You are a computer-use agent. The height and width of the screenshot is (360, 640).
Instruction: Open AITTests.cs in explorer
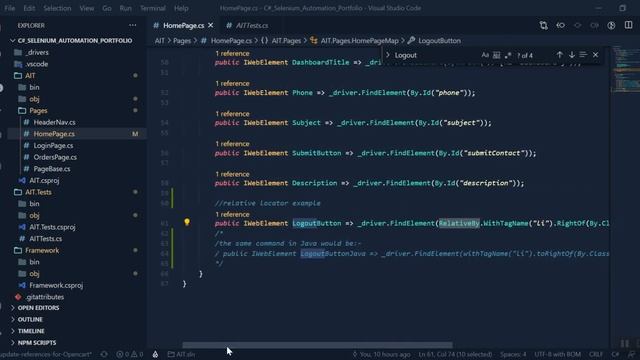[45, 239]
